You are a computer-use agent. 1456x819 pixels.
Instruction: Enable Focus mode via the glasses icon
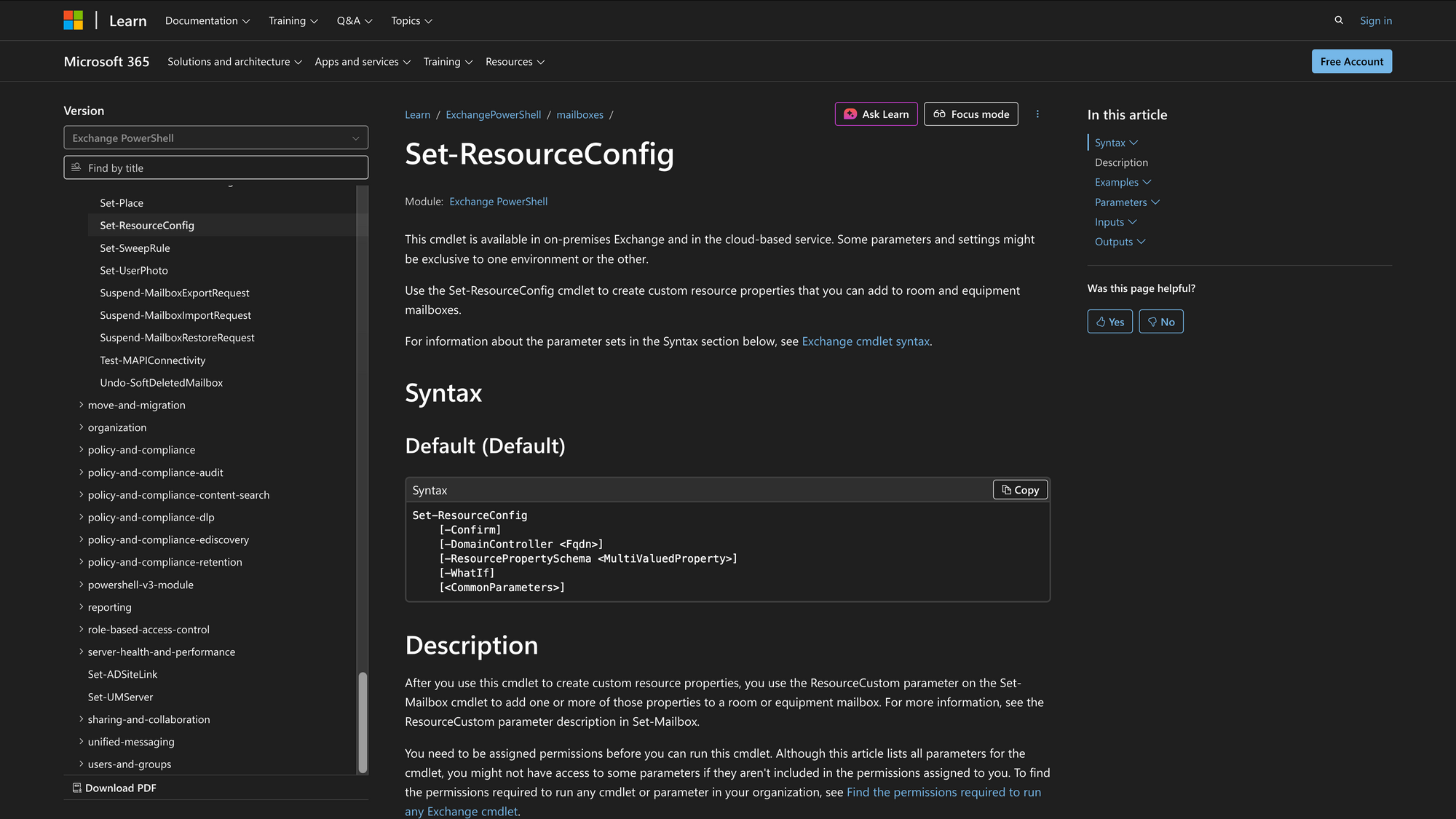939,114
